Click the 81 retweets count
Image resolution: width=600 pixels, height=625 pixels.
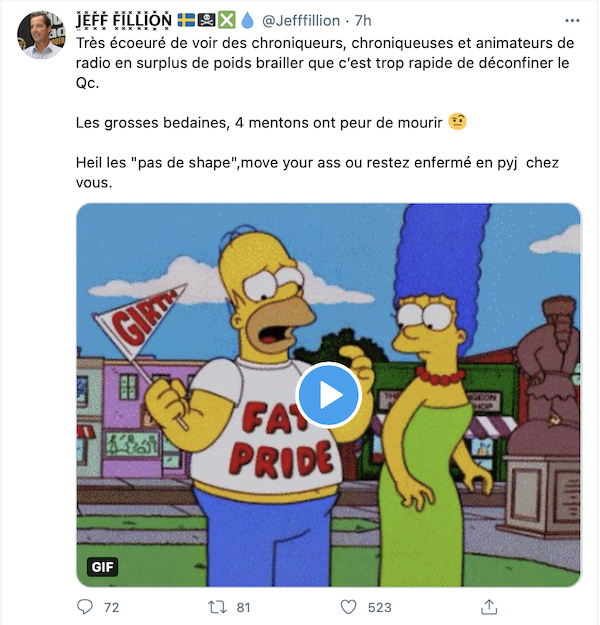[x=244, y=607]
